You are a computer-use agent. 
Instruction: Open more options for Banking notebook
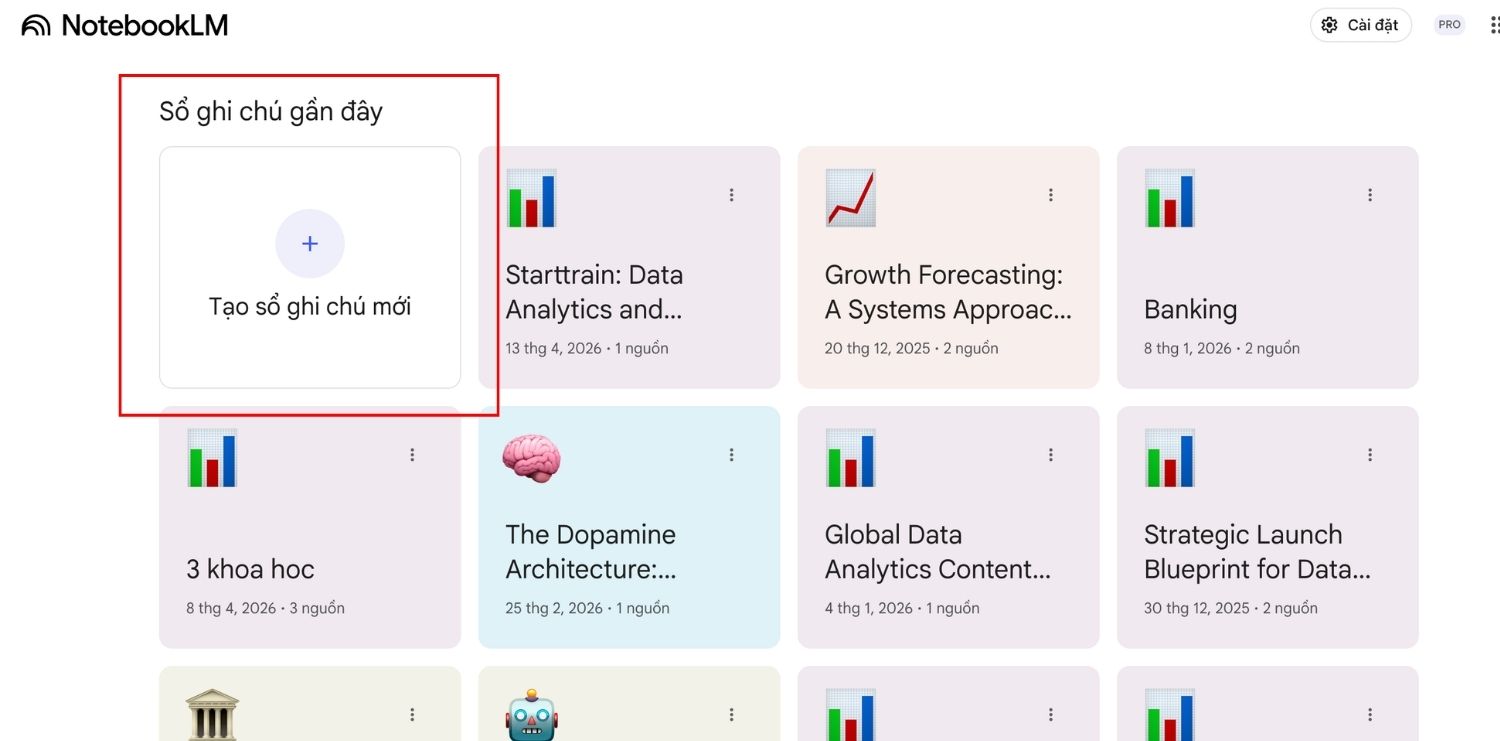[x=1370, y=196]
